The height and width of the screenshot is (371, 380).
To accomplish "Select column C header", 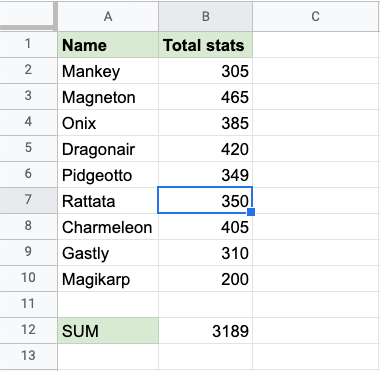I will (x=316, y=16).
